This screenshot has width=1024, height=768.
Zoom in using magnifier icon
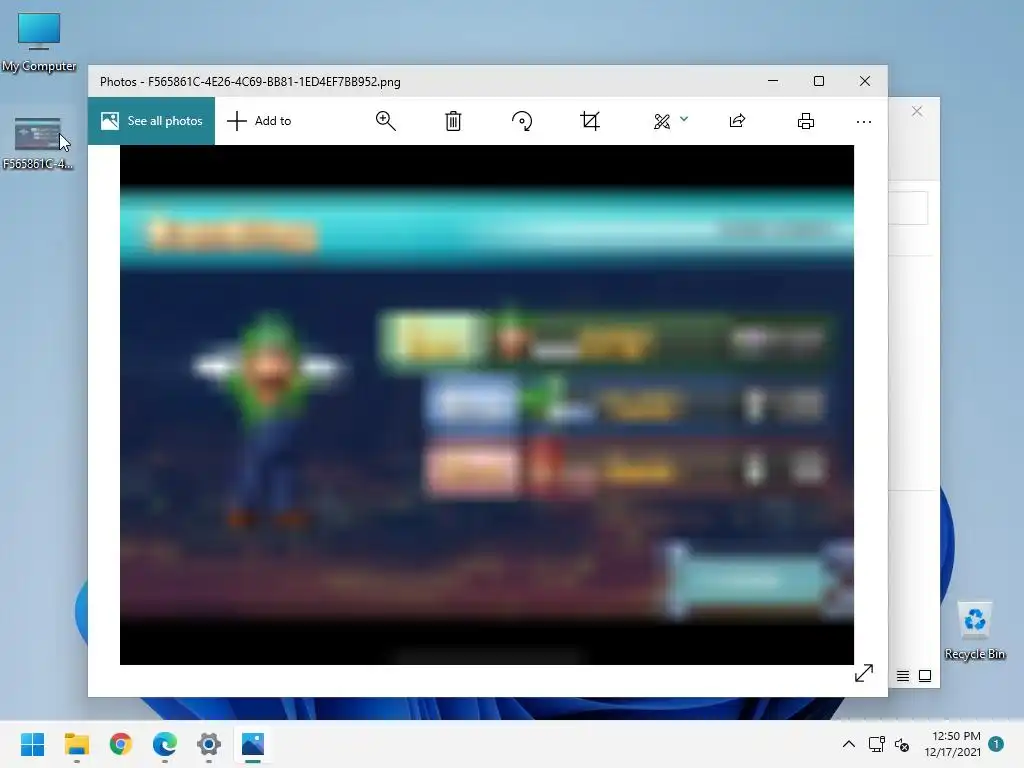[385, 121]
